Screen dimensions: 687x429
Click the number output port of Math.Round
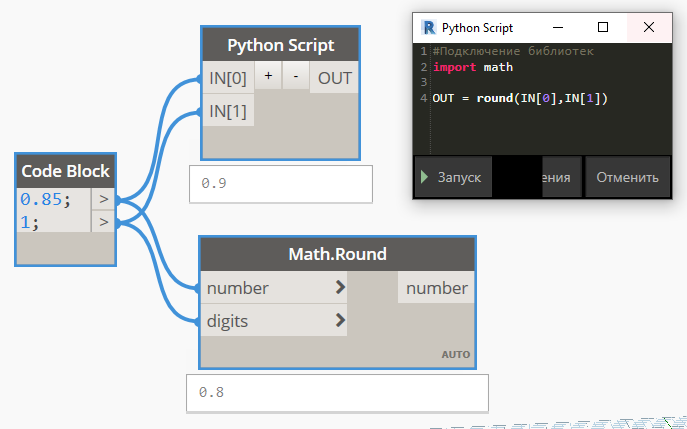[x=436, y=288]
